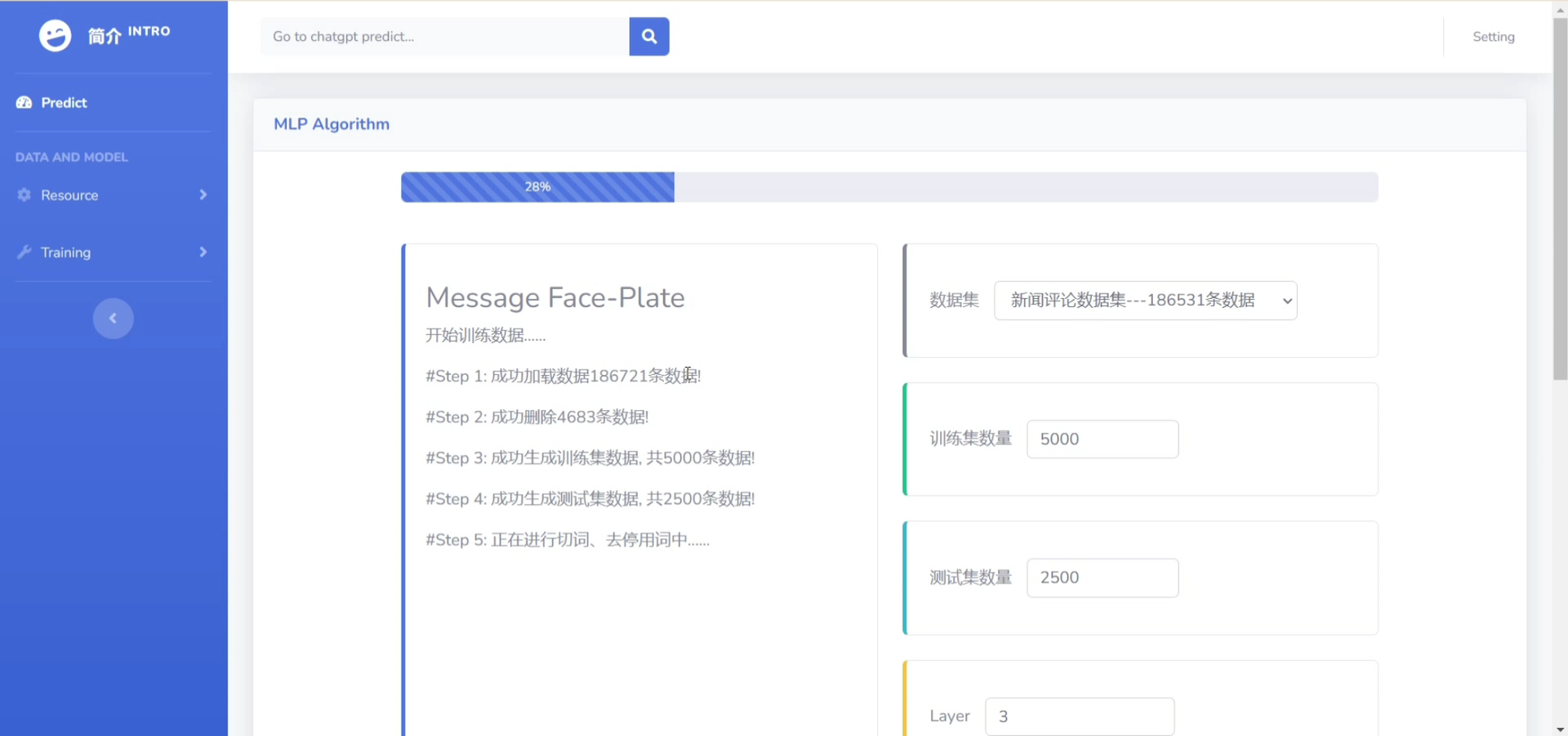
Task: Click the Predict dashboard icon
Action: [24, 103]
